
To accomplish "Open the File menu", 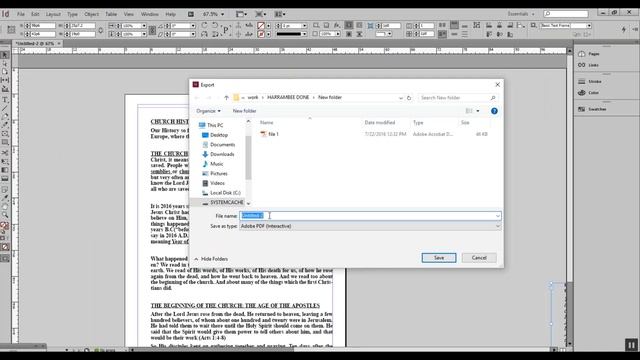I will [x=21, y=14].
